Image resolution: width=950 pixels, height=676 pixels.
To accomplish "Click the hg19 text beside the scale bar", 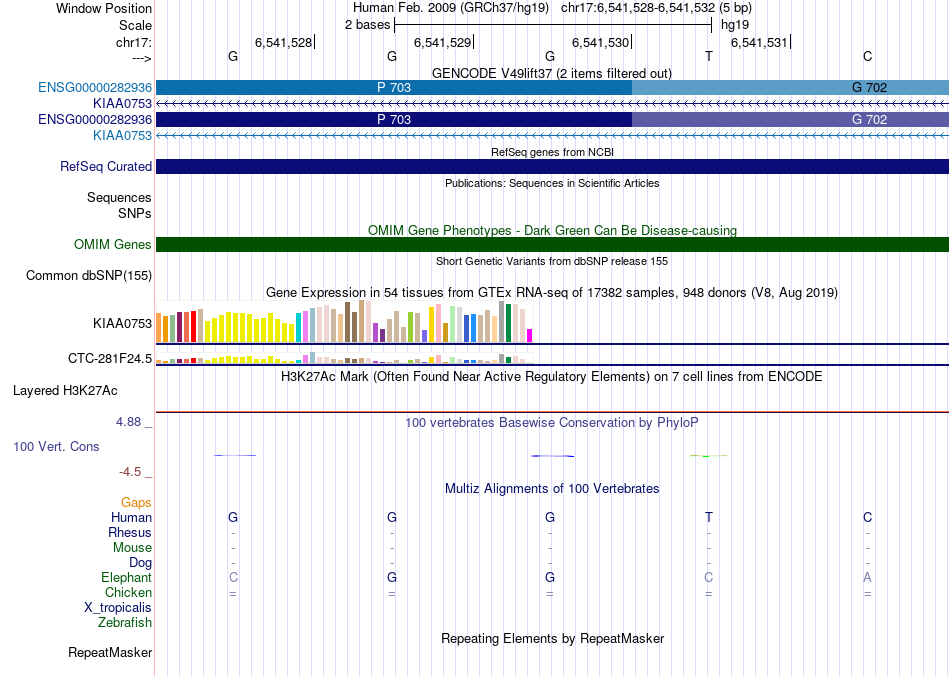I will (735, 25).
